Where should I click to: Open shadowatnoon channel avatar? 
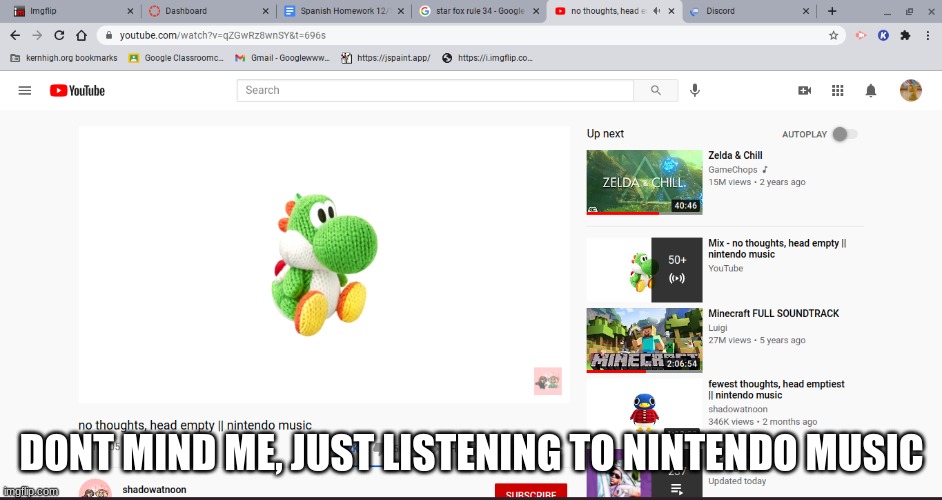(95, 489)
